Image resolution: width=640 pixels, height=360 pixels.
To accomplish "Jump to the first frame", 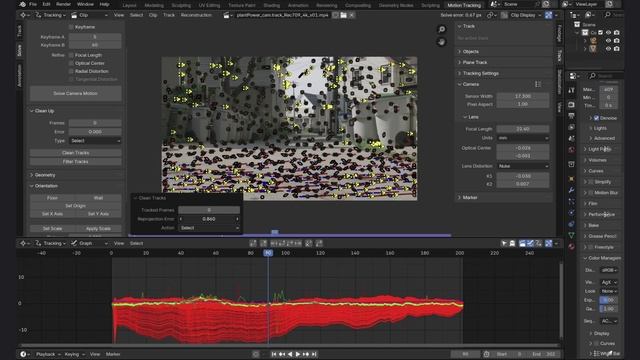I will [x=274, y=354].
